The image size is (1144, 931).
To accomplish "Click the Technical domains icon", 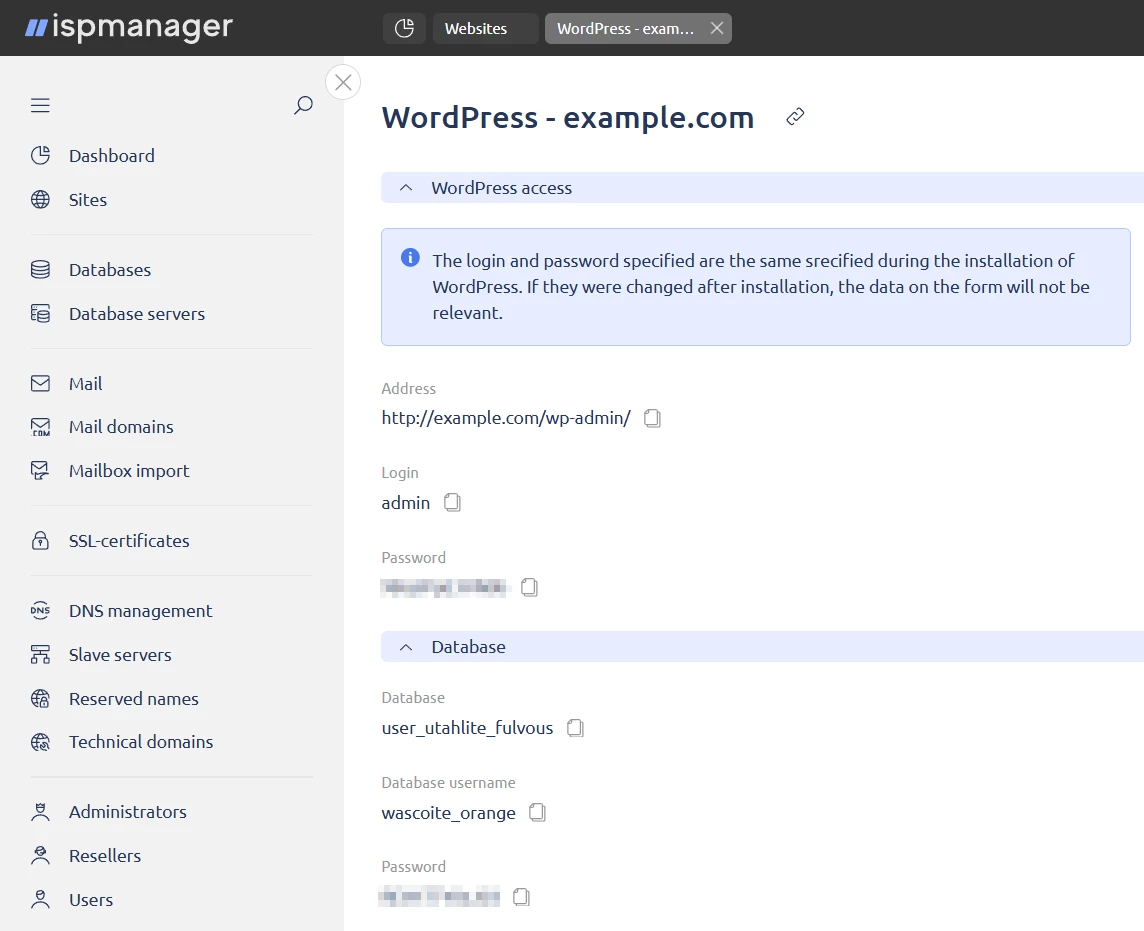I will [41, 742].
